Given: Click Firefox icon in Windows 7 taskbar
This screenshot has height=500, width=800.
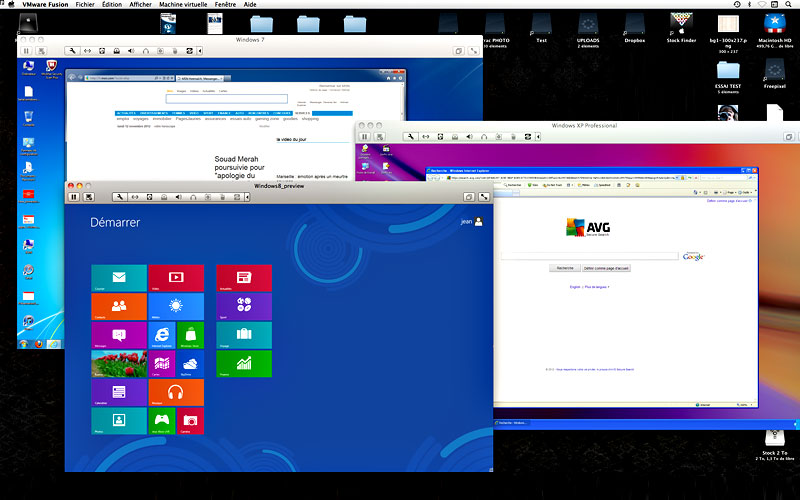Looking at the screenshot, I should coord(39,344).
